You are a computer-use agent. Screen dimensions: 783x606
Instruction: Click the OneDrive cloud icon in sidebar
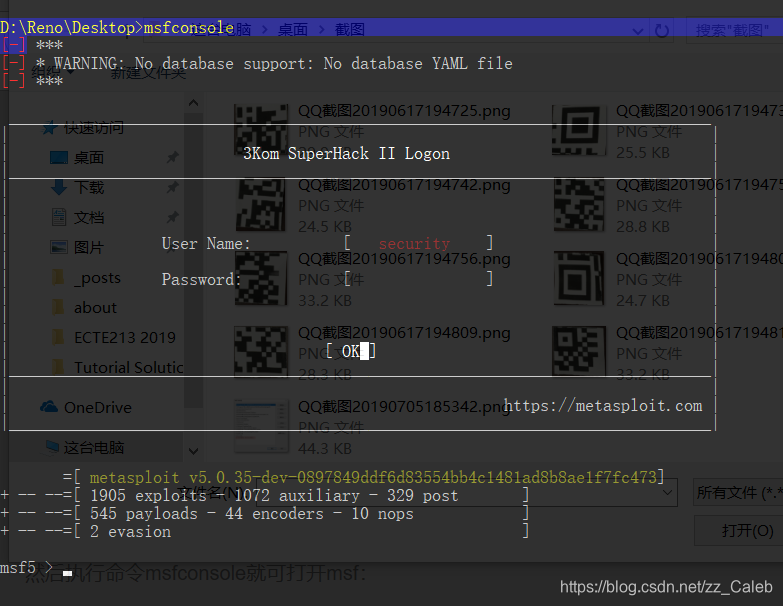(x=49, y=407)
